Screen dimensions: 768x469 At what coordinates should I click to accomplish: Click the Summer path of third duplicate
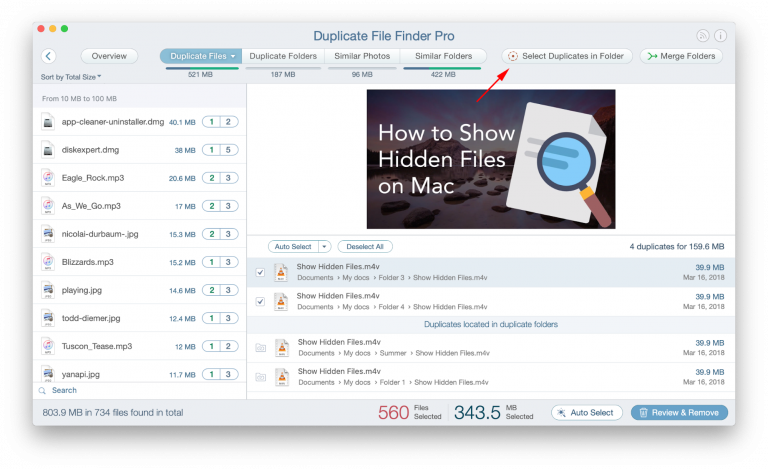(393, 353)
